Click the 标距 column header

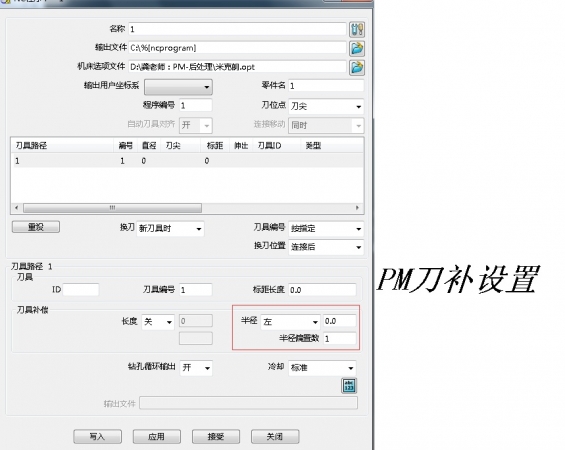click(215, 146)
